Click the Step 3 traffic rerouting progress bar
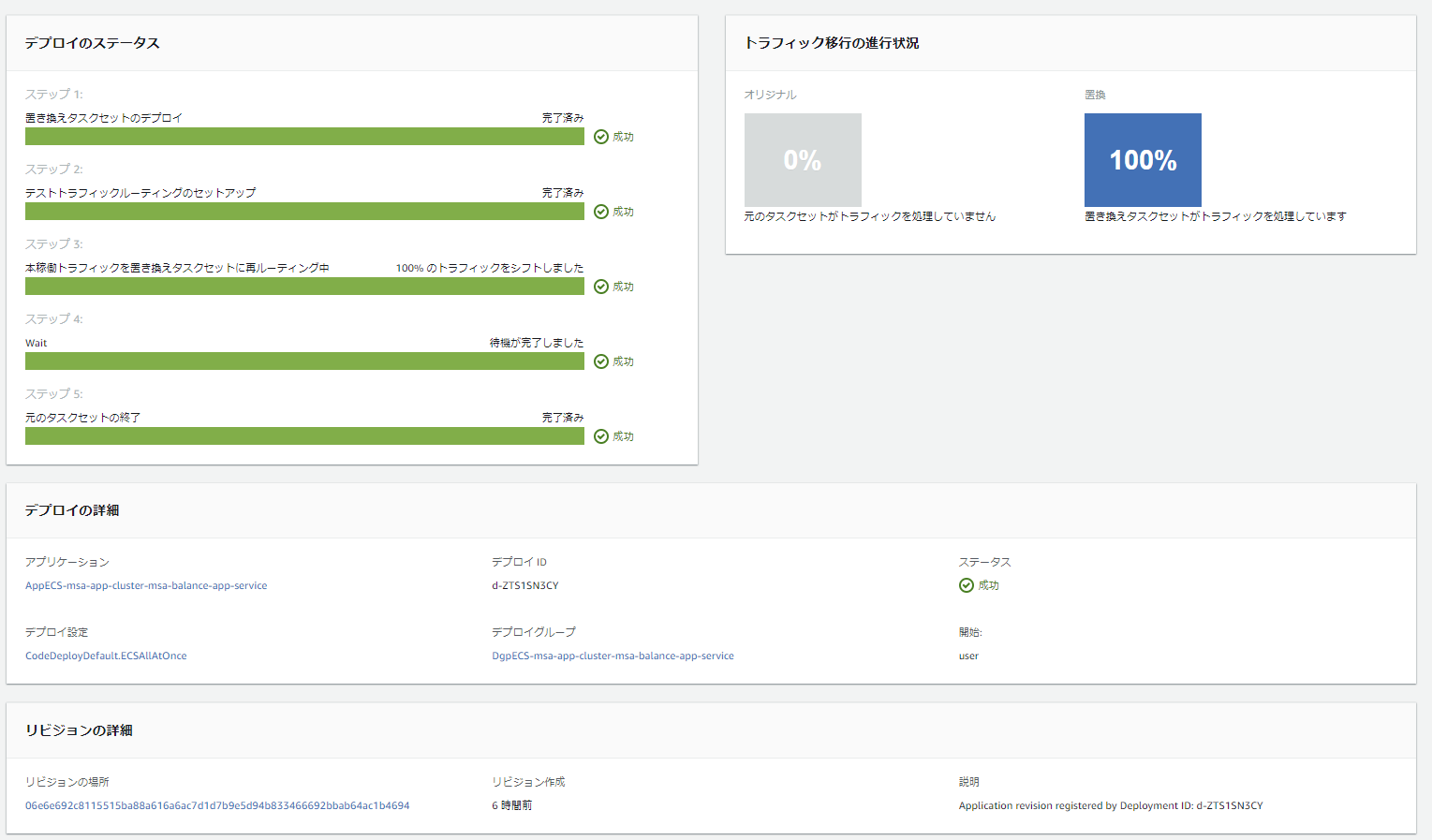 click(x=304, y=287)
